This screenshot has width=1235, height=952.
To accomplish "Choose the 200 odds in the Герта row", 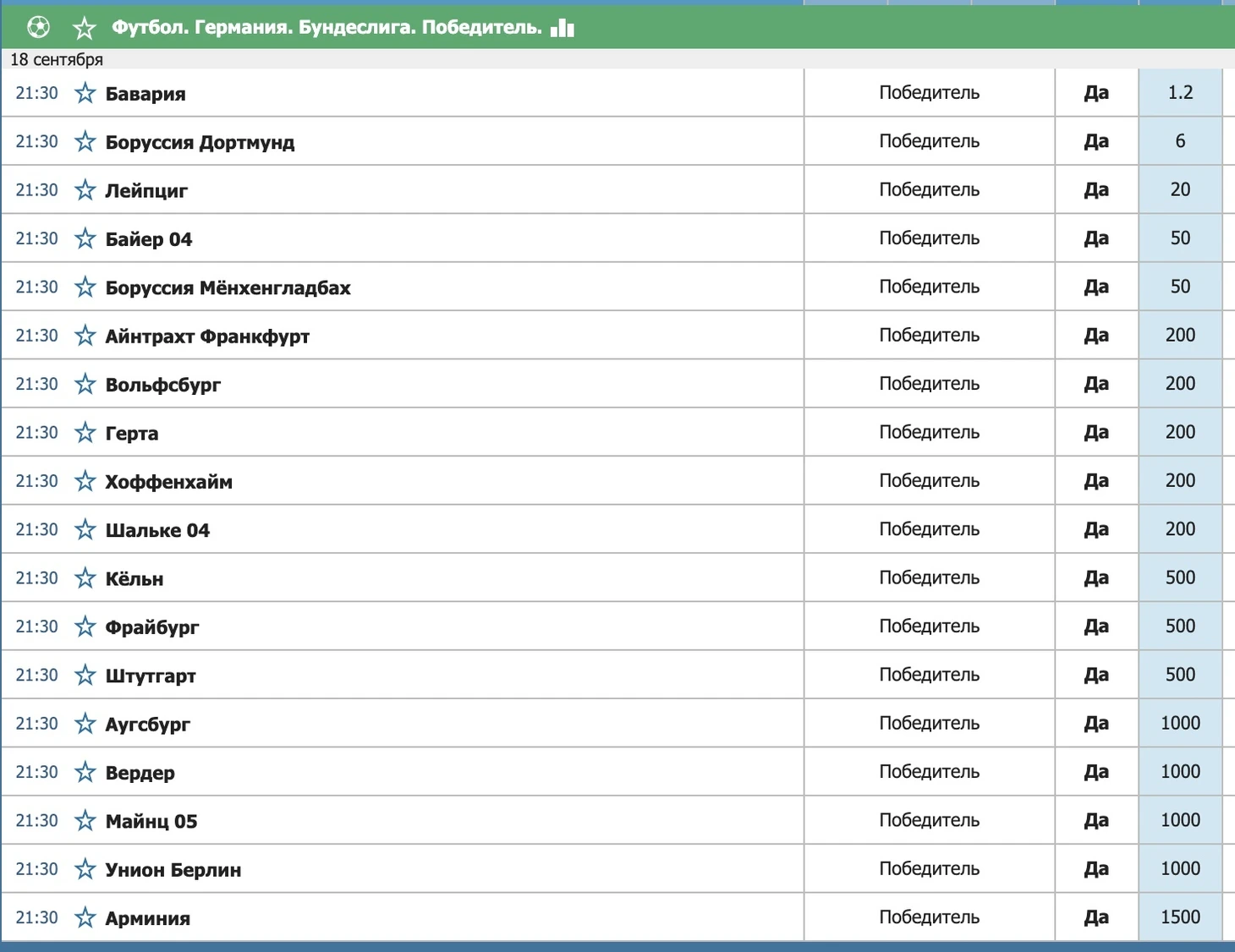I will tap(1180, 433).
